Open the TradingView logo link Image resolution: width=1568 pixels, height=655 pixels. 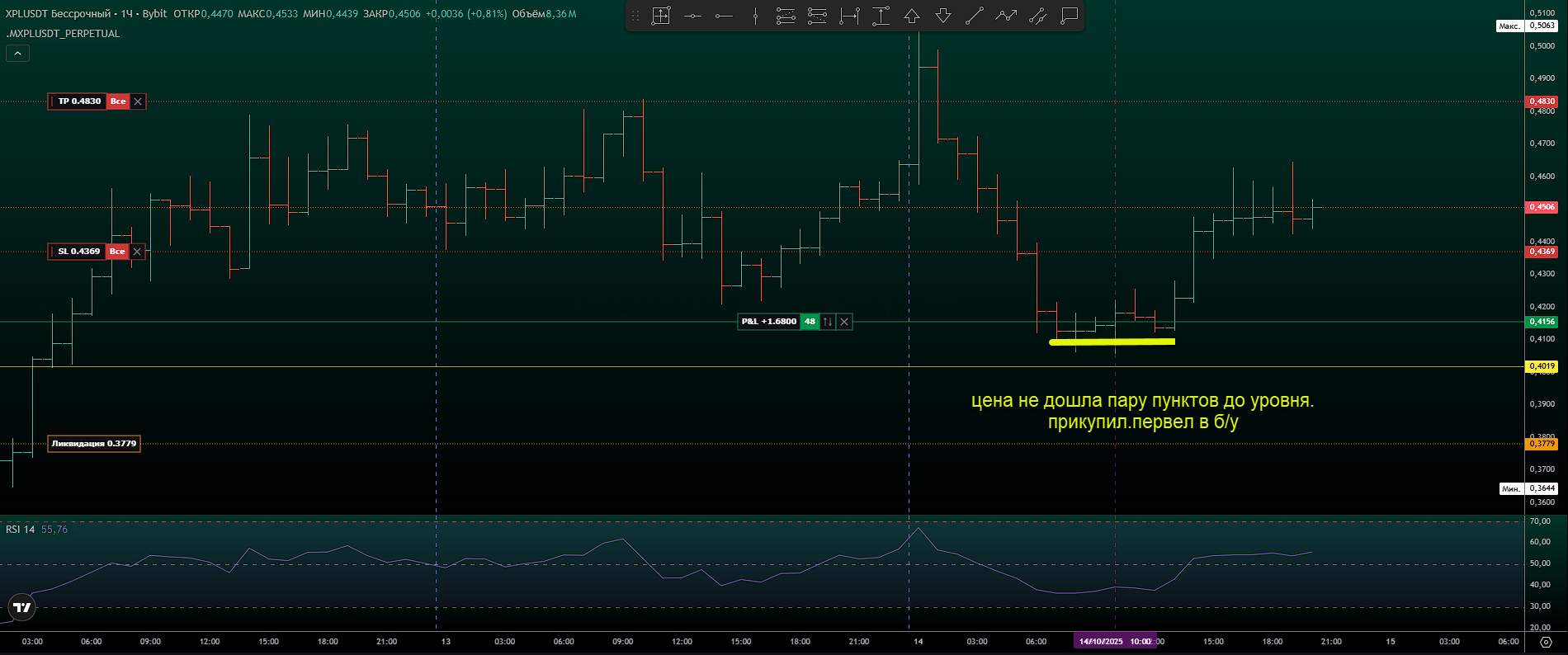pos(22,608)
